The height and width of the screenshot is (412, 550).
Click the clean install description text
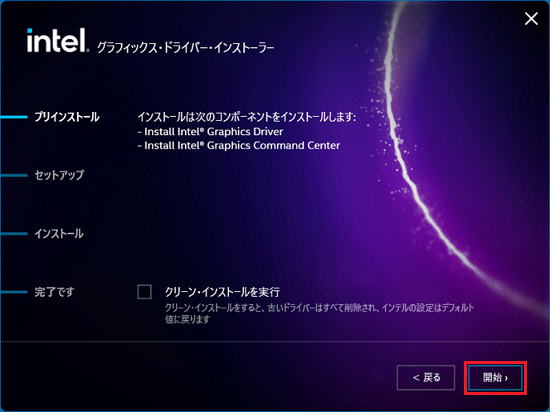[319, 313]
